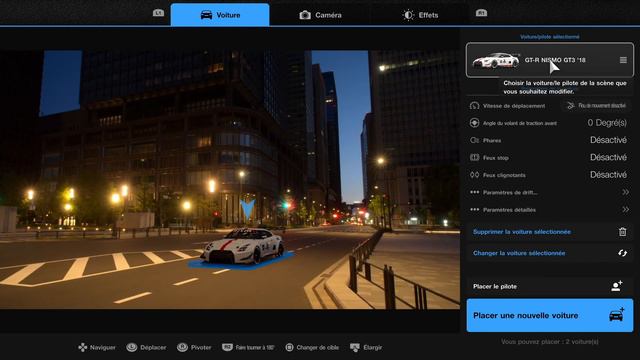Toggle the motion blur disabled option
The image size is (640, 360).
click(597, 106)
